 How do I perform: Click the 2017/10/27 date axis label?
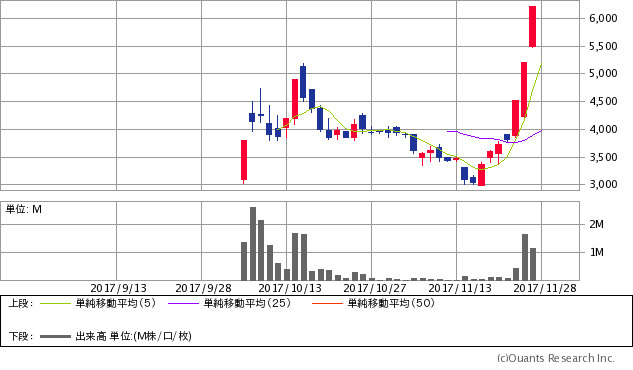coord(375,288)
